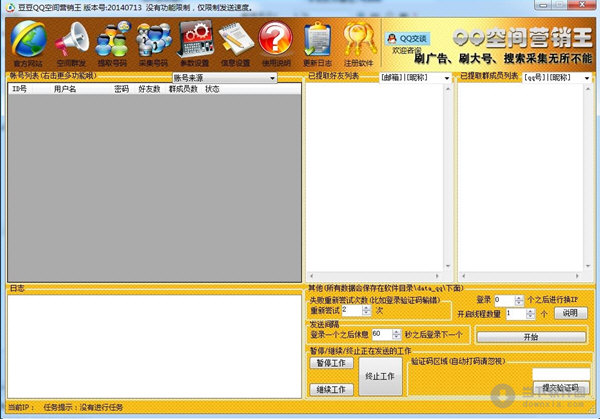Click the group members list scroll-left arrow
This screenshot has width=600, height=419.
coord(464,276)
